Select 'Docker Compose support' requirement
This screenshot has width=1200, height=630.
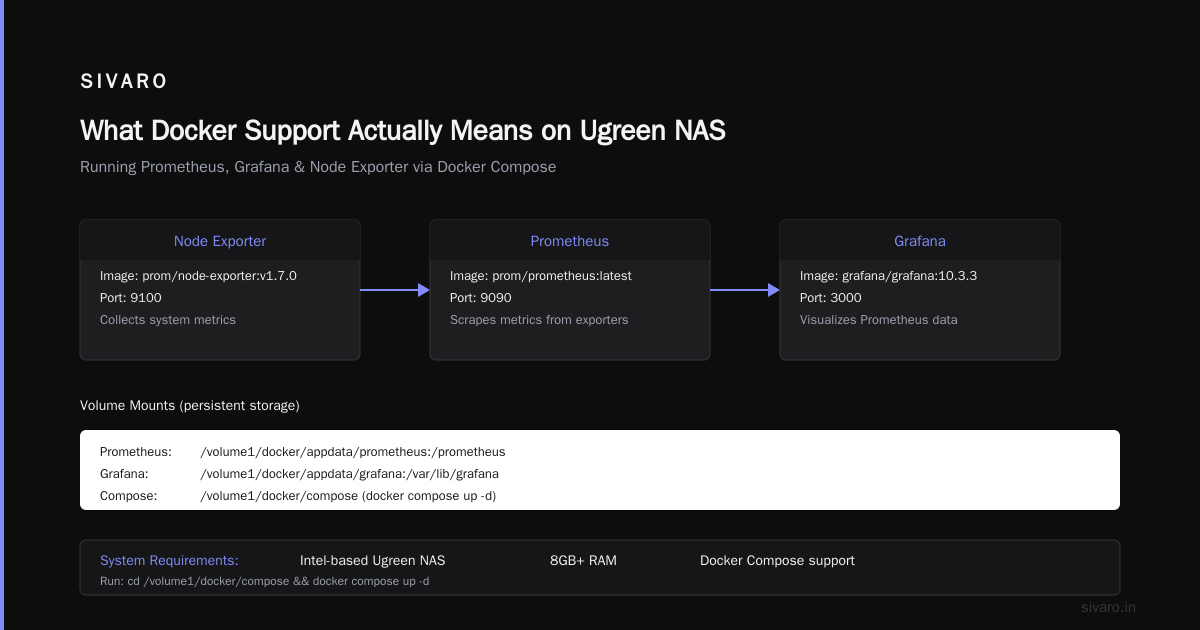(777, 560)
